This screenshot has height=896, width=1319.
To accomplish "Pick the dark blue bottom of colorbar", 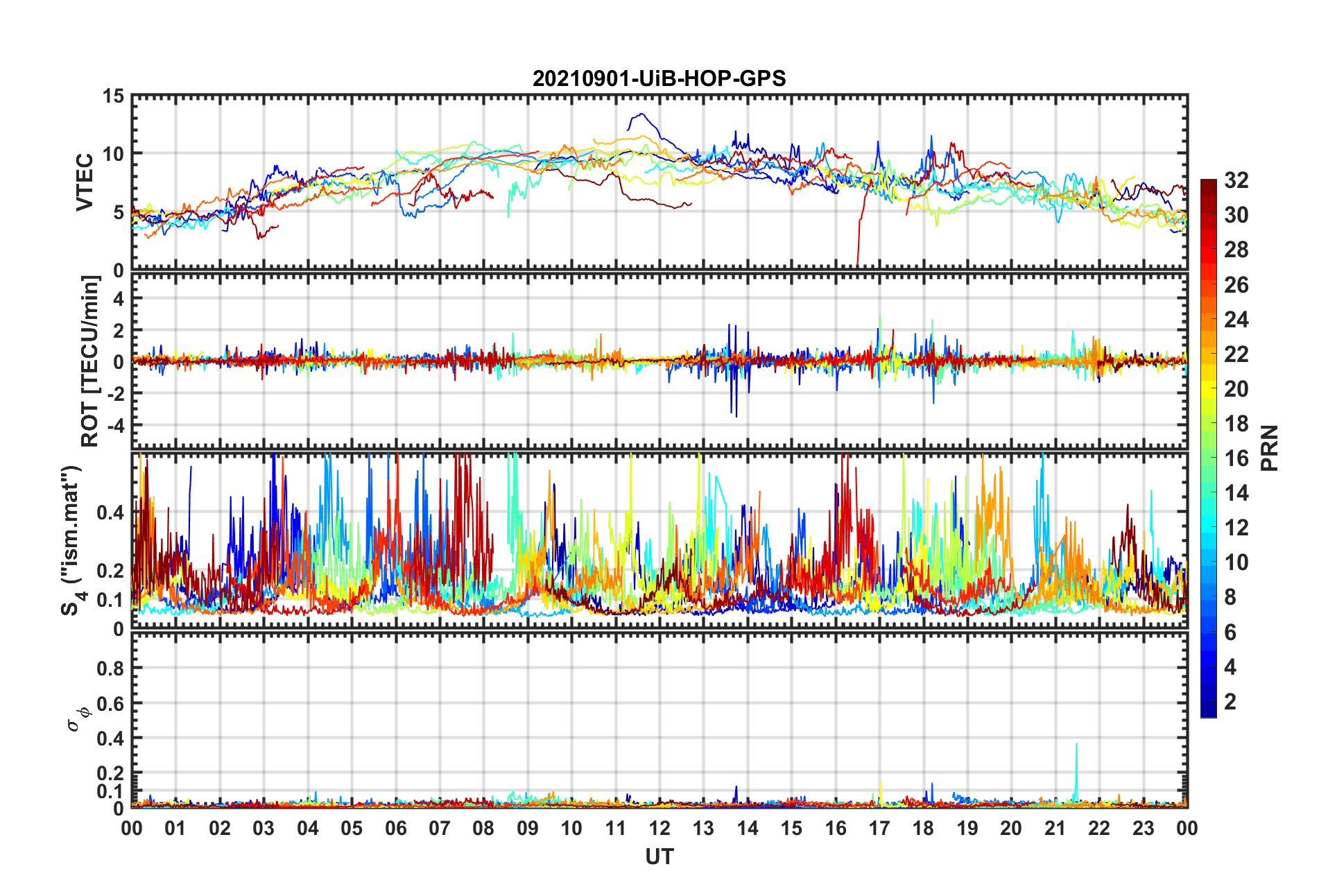I will pos(1209,710).
